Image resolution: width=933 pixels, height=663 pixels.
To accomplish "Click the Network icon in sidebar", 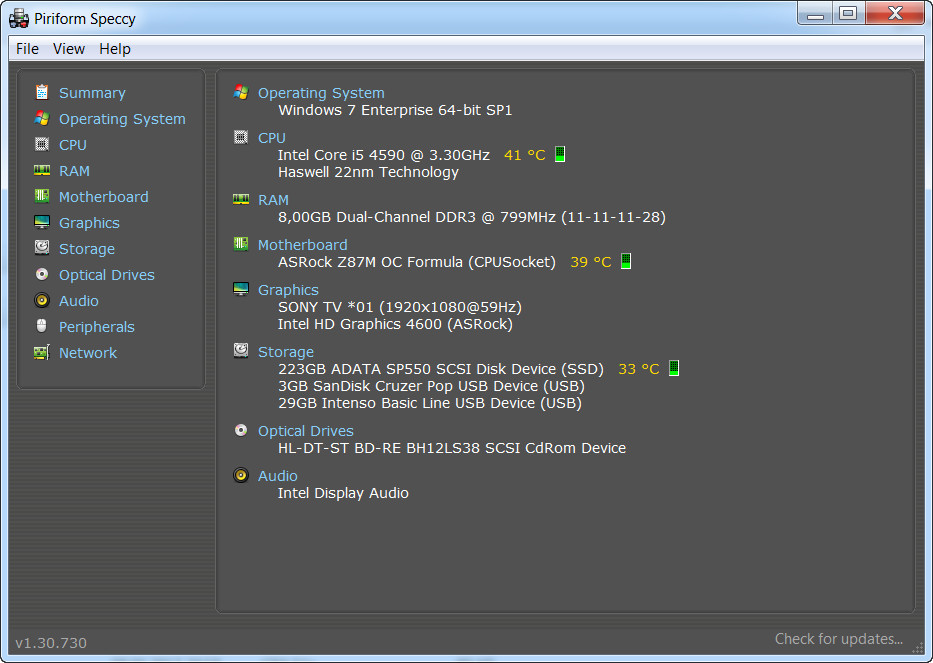I will coord(42,352).
